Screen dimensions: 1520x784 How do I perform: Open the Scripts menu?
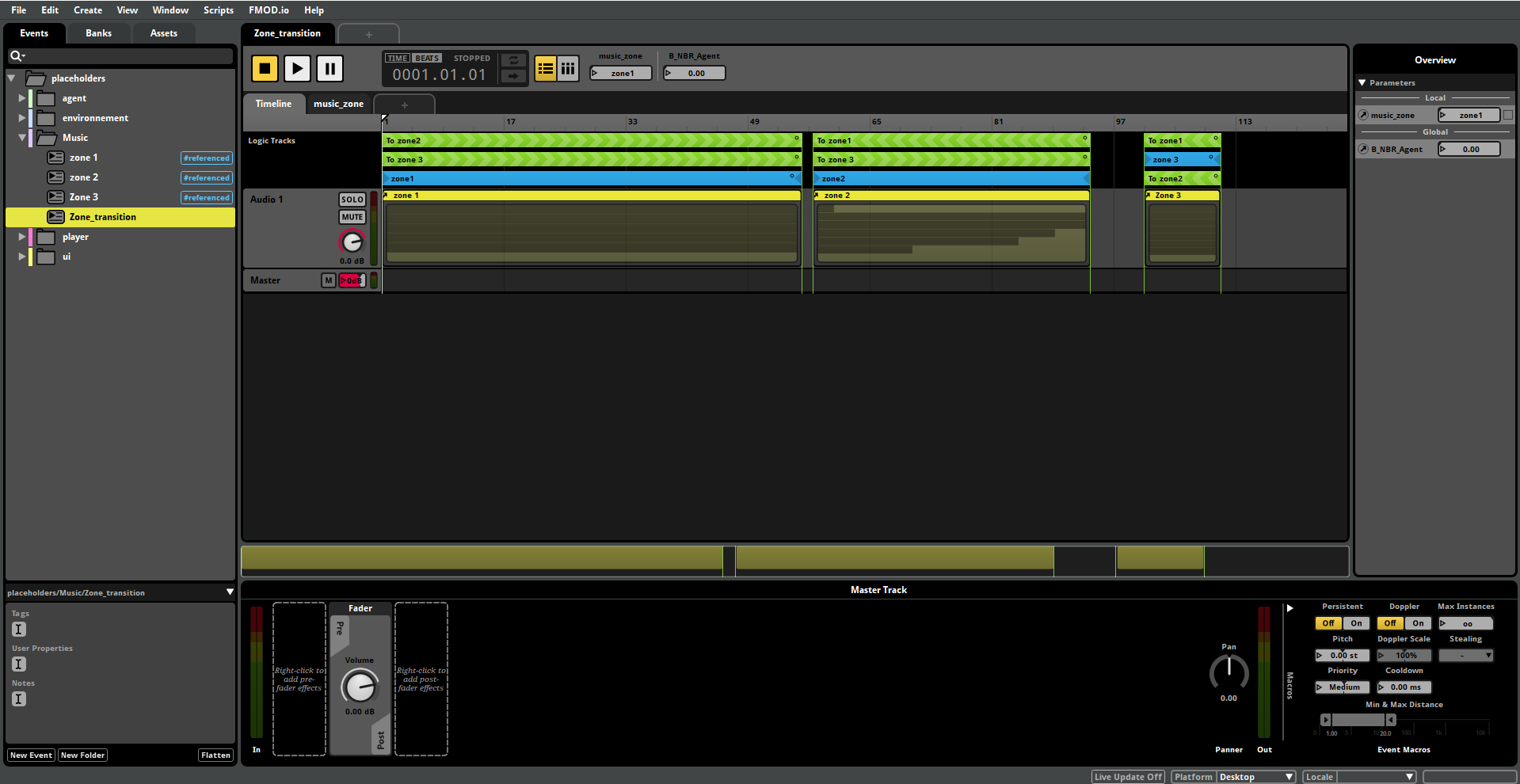click(x=219, y=10)
